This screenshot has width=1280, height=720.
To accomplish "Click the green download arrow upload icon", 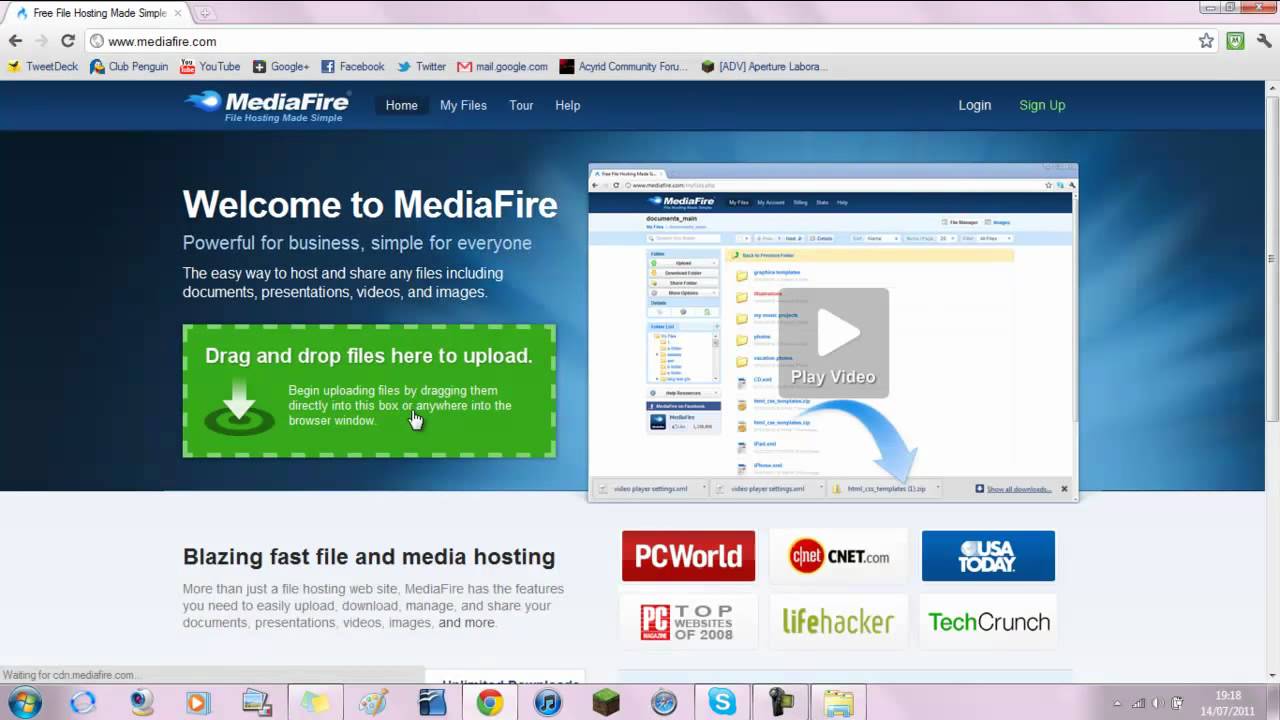I will coord(239,408).
